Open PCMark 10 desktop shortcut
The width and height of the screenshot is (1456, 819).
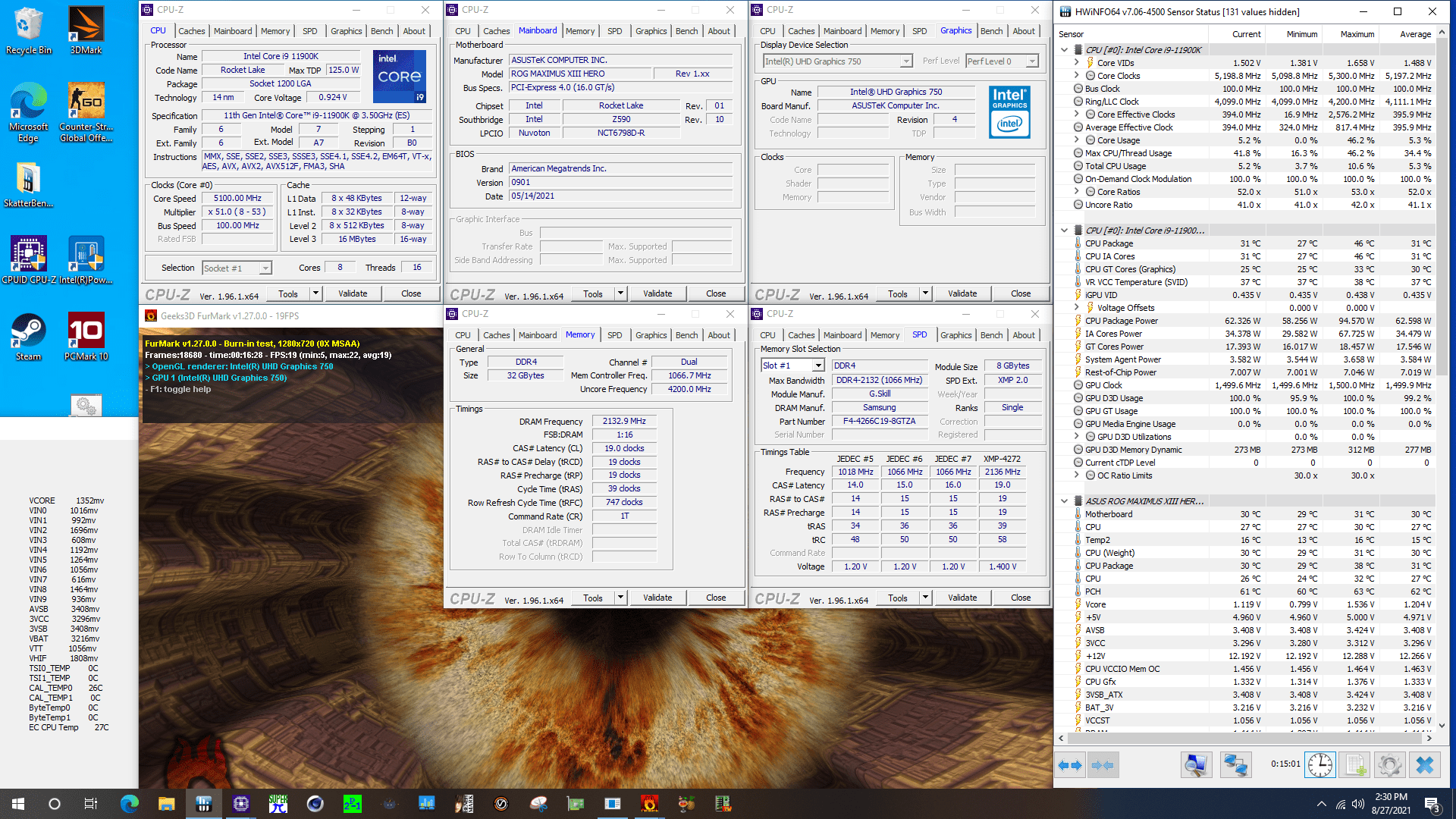click(86, 337)
